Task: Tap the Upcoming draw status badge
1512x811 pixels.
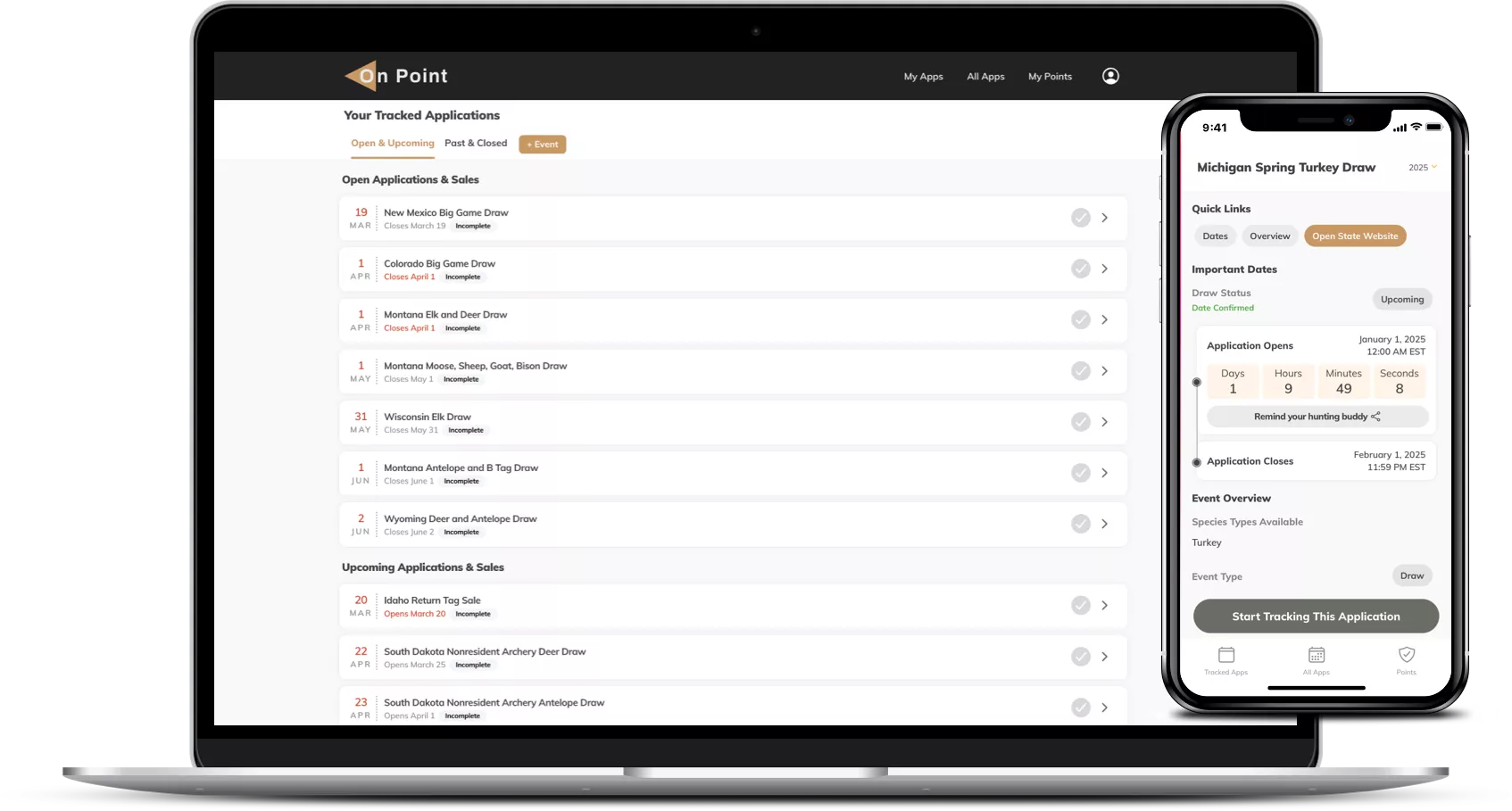Action: 1402,300
